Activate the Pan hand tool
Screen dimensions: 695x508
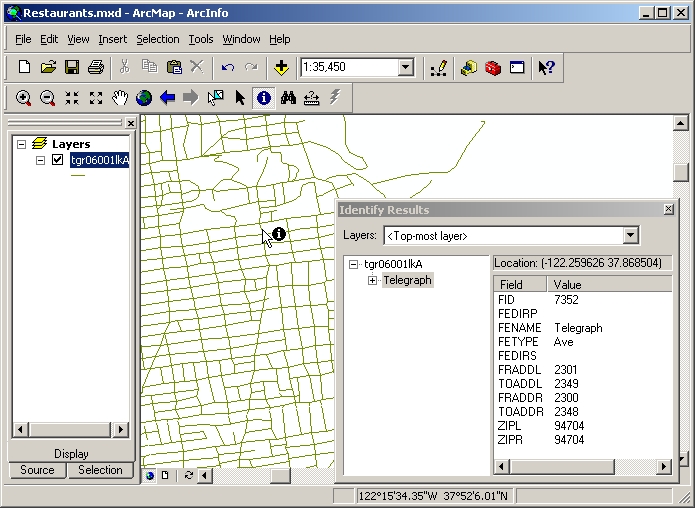tap(120, 98)
